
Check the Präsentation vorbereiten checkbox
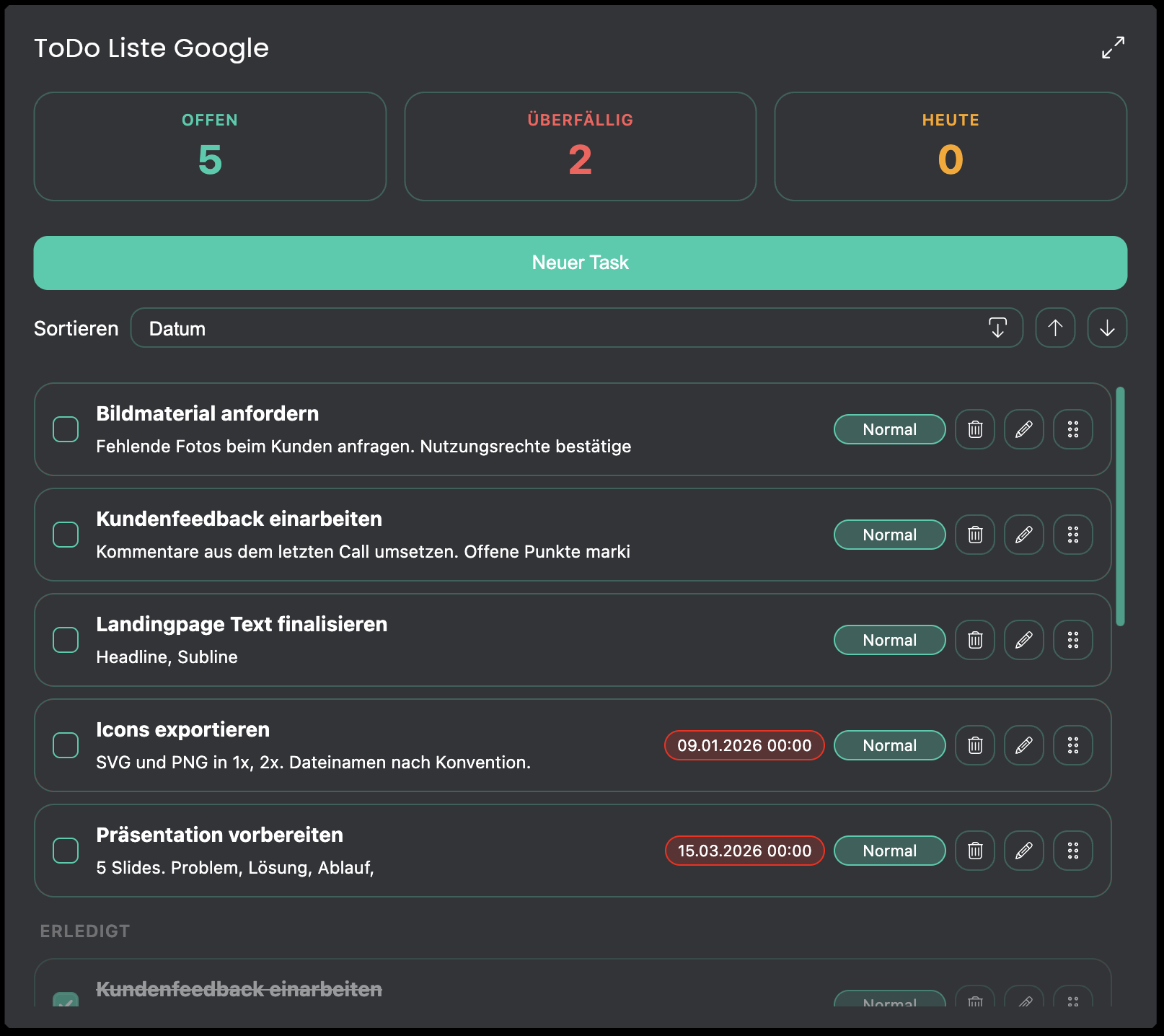point(66,851)
